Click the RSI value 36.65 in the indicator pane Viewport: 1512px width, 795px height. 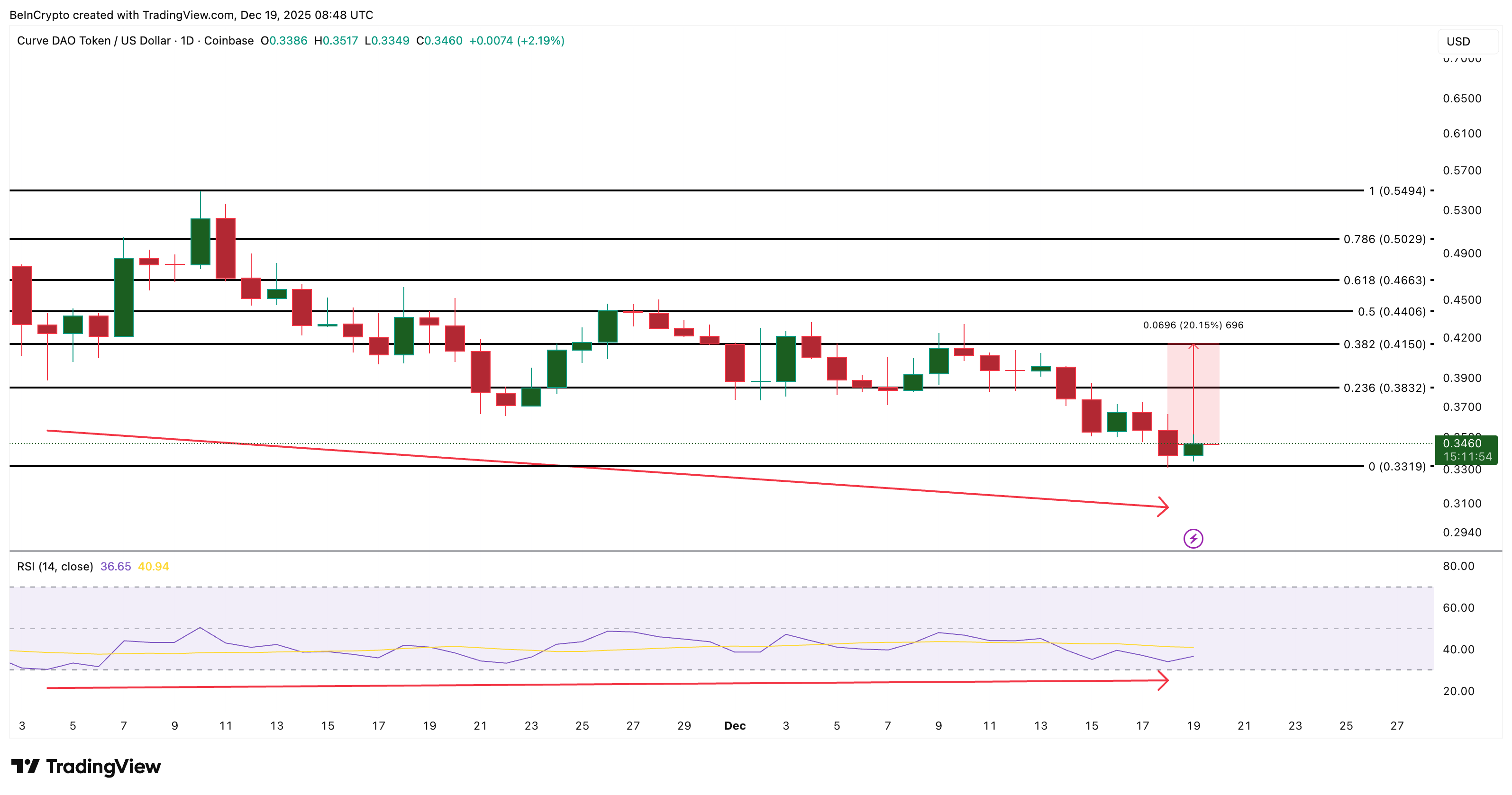[x=115, y=566]
